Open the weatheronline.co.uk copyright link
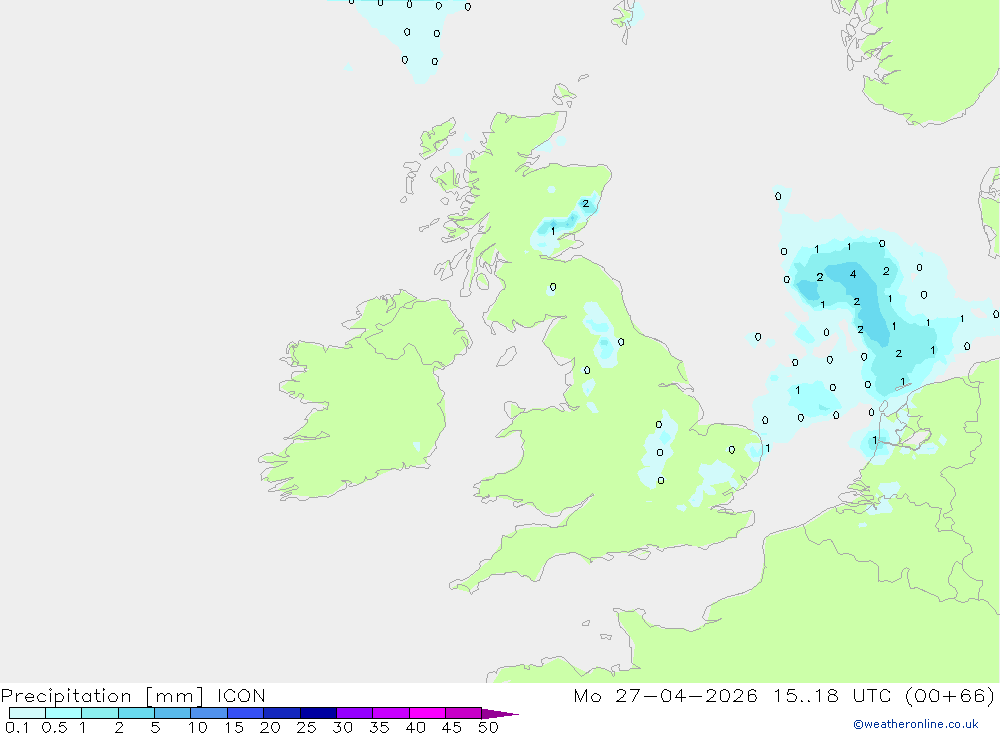Viewport: 1000px width, 733px height. click(916, 724)
